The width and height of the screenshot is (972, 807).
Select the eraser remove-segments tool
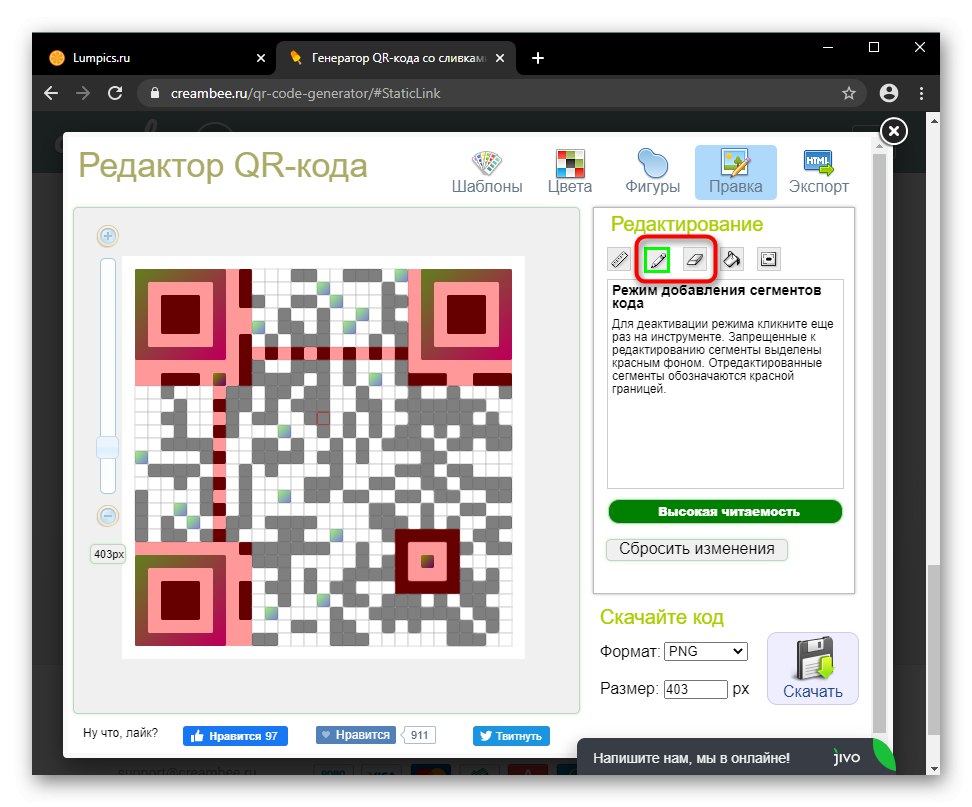click(x=695, y=259)
